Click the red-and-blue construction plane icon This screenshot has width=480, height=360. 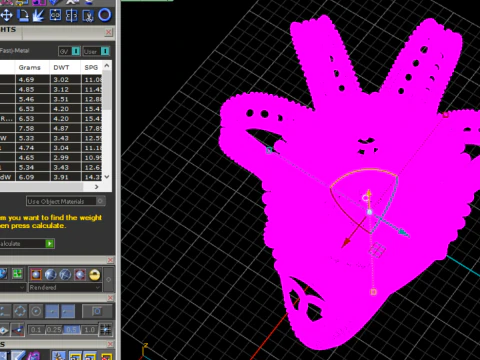pos(17,330)
